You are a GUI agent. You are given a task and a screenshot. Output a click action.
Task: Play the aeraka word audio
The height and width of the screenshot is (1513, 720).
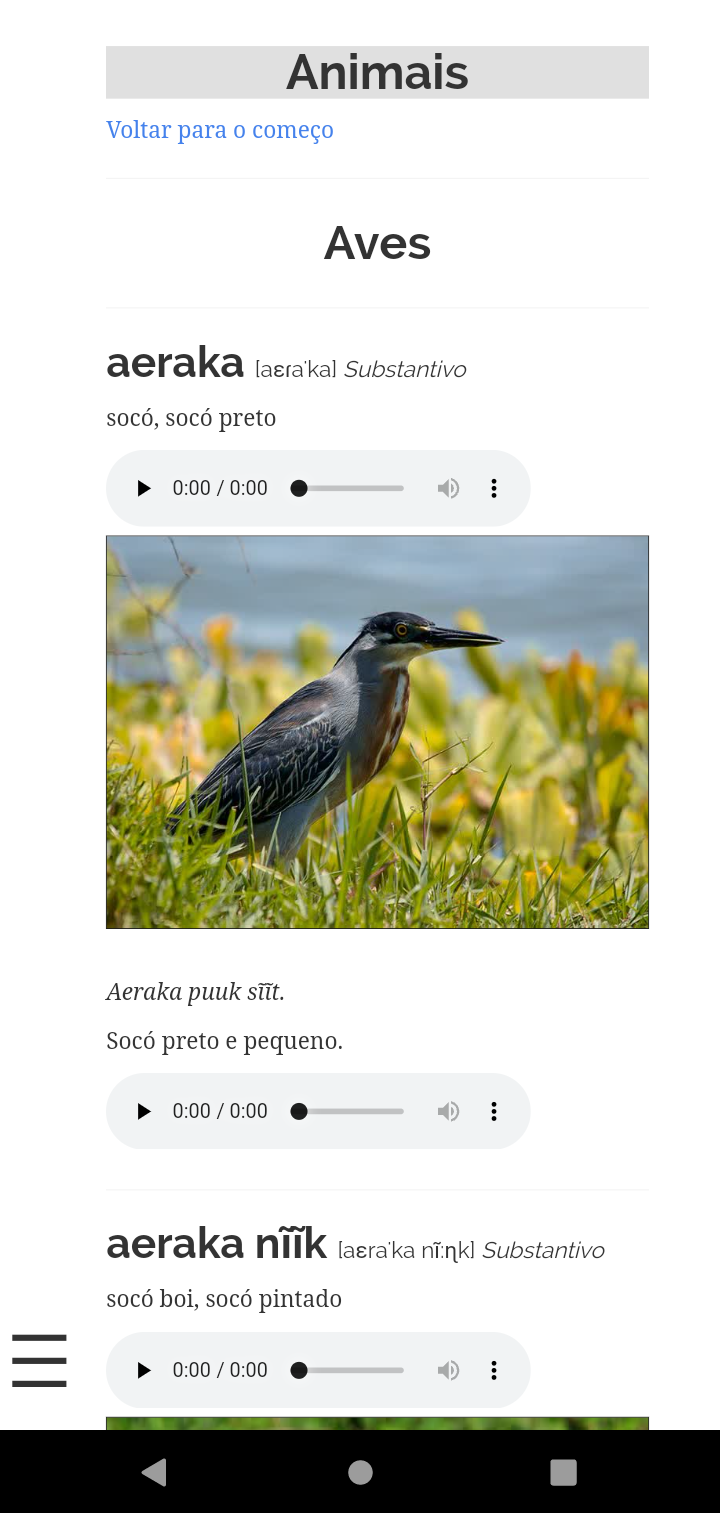click(144, 488)
